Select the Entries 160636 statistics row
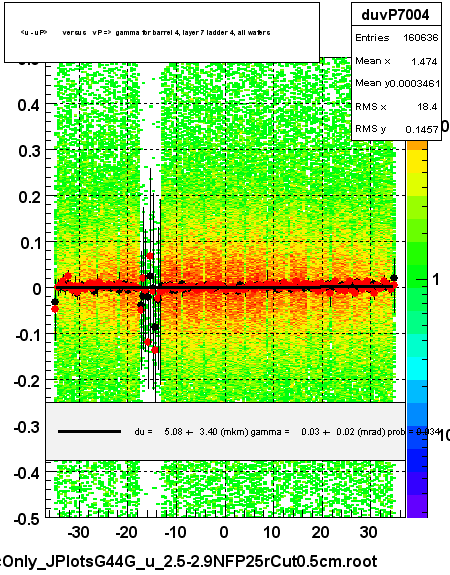 [x=396, y=38]
